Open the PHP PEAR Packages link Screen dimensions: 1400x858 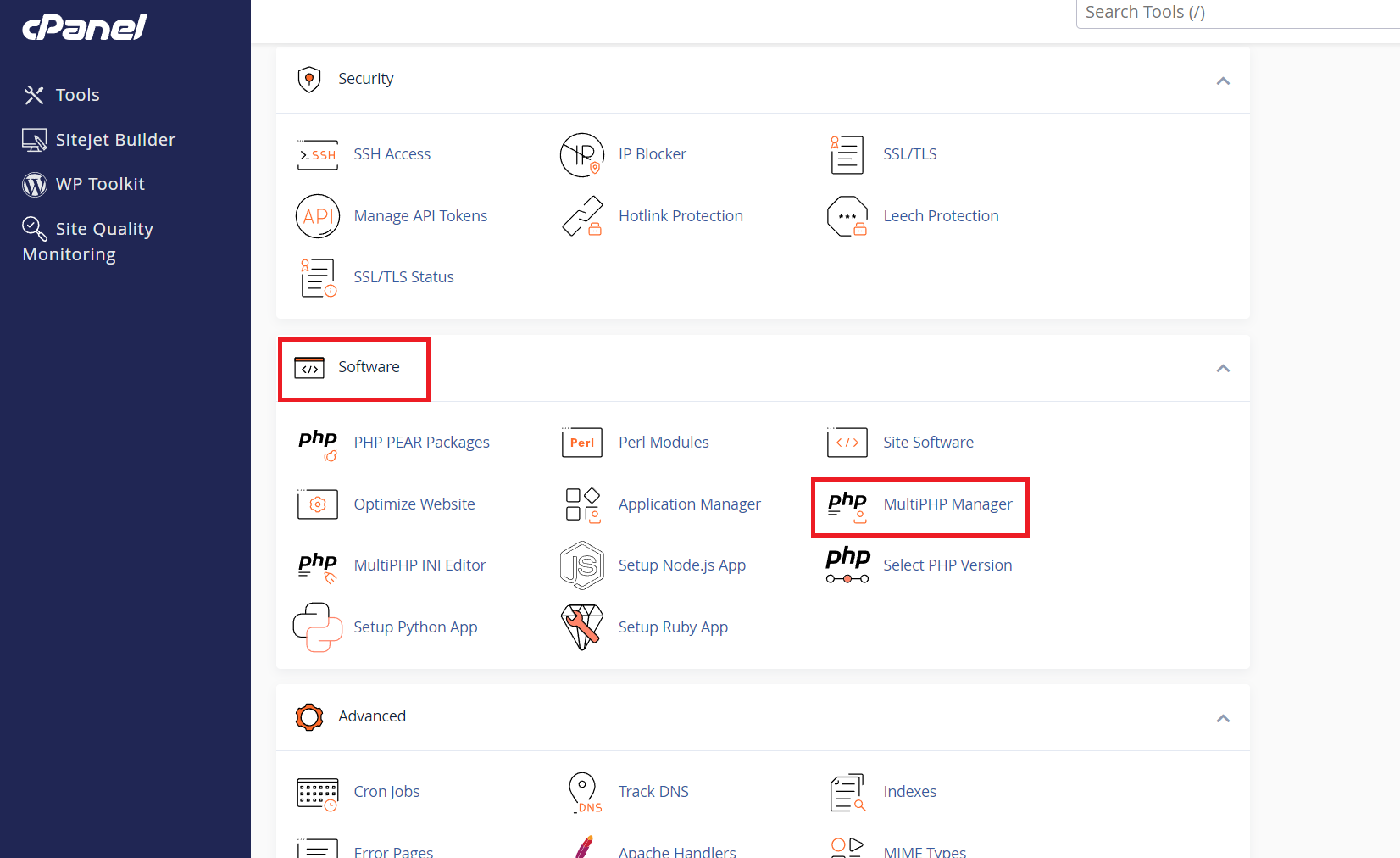click(421, 443)
